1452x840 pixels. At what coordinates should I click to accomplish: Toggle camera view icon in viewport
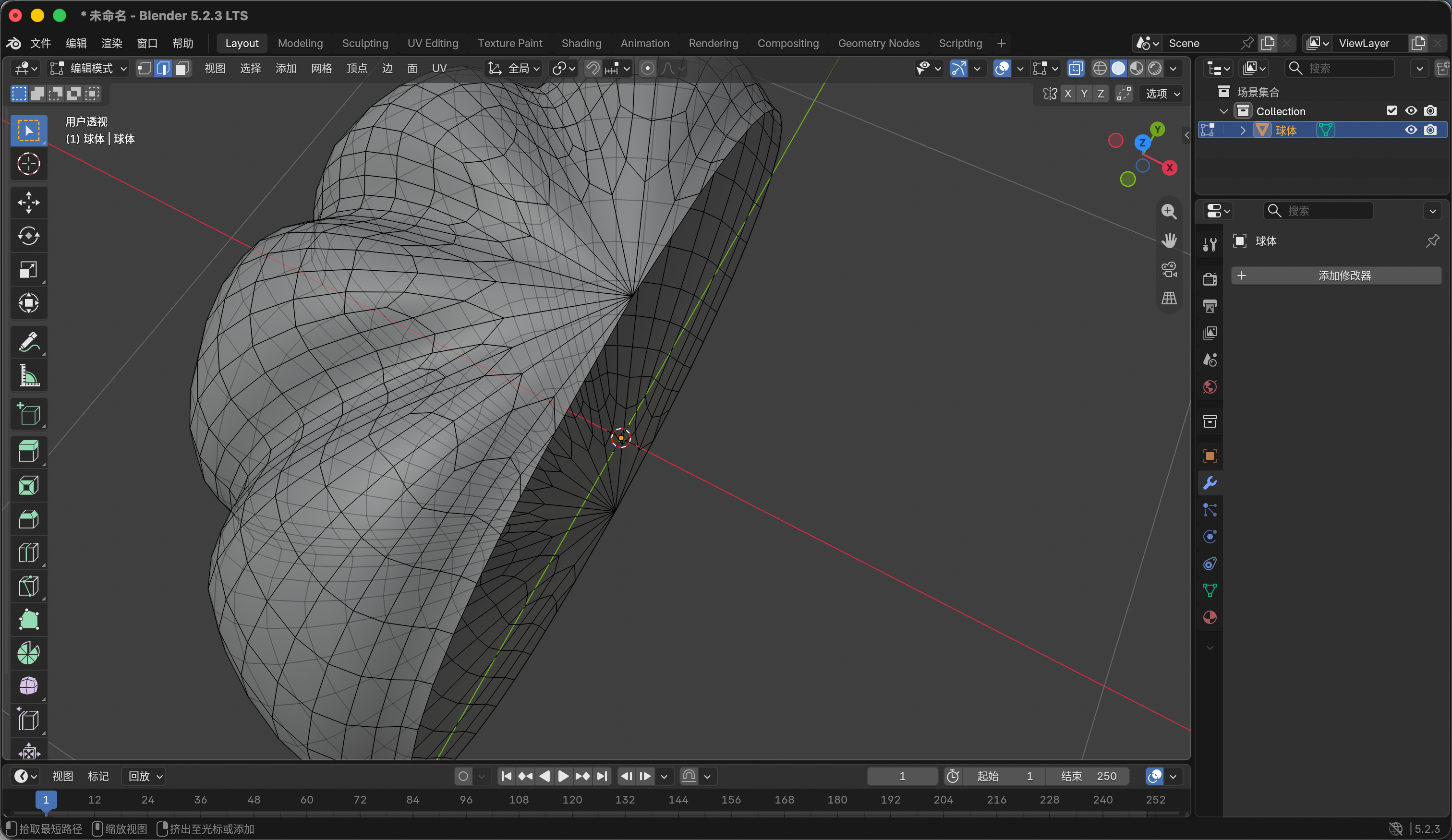click(x=1169, y=269)
